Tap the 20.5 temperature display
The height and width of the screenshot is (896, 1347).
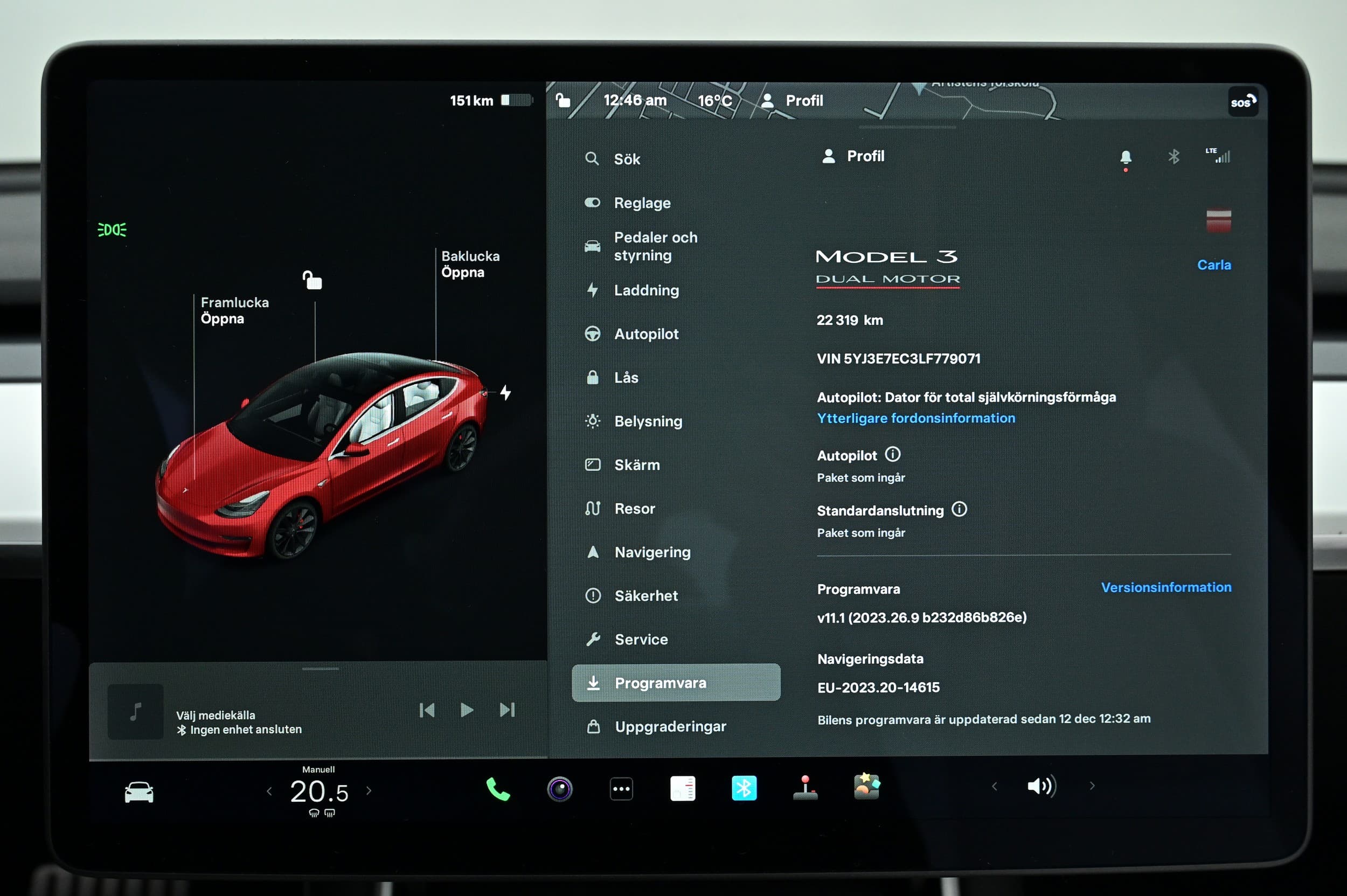319,792
